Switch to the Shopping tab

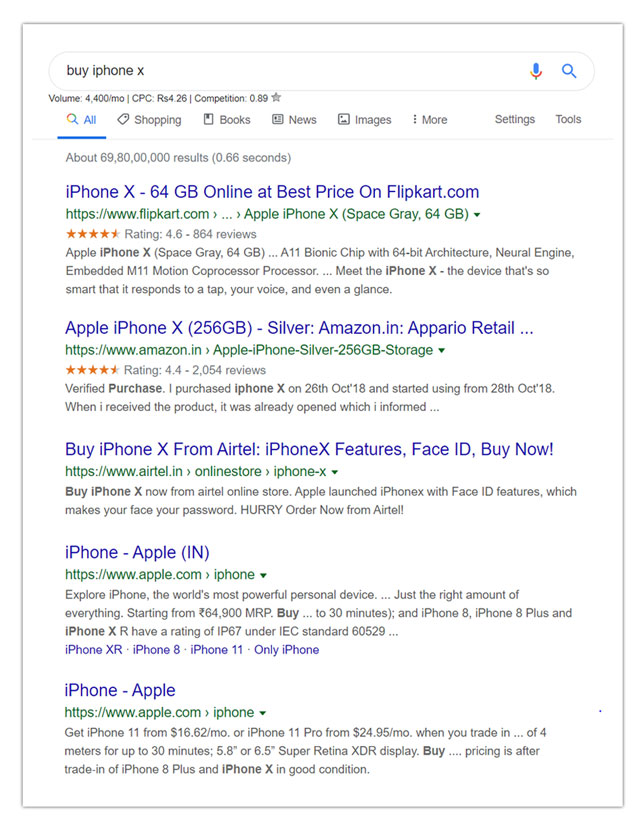coord(149,120)
